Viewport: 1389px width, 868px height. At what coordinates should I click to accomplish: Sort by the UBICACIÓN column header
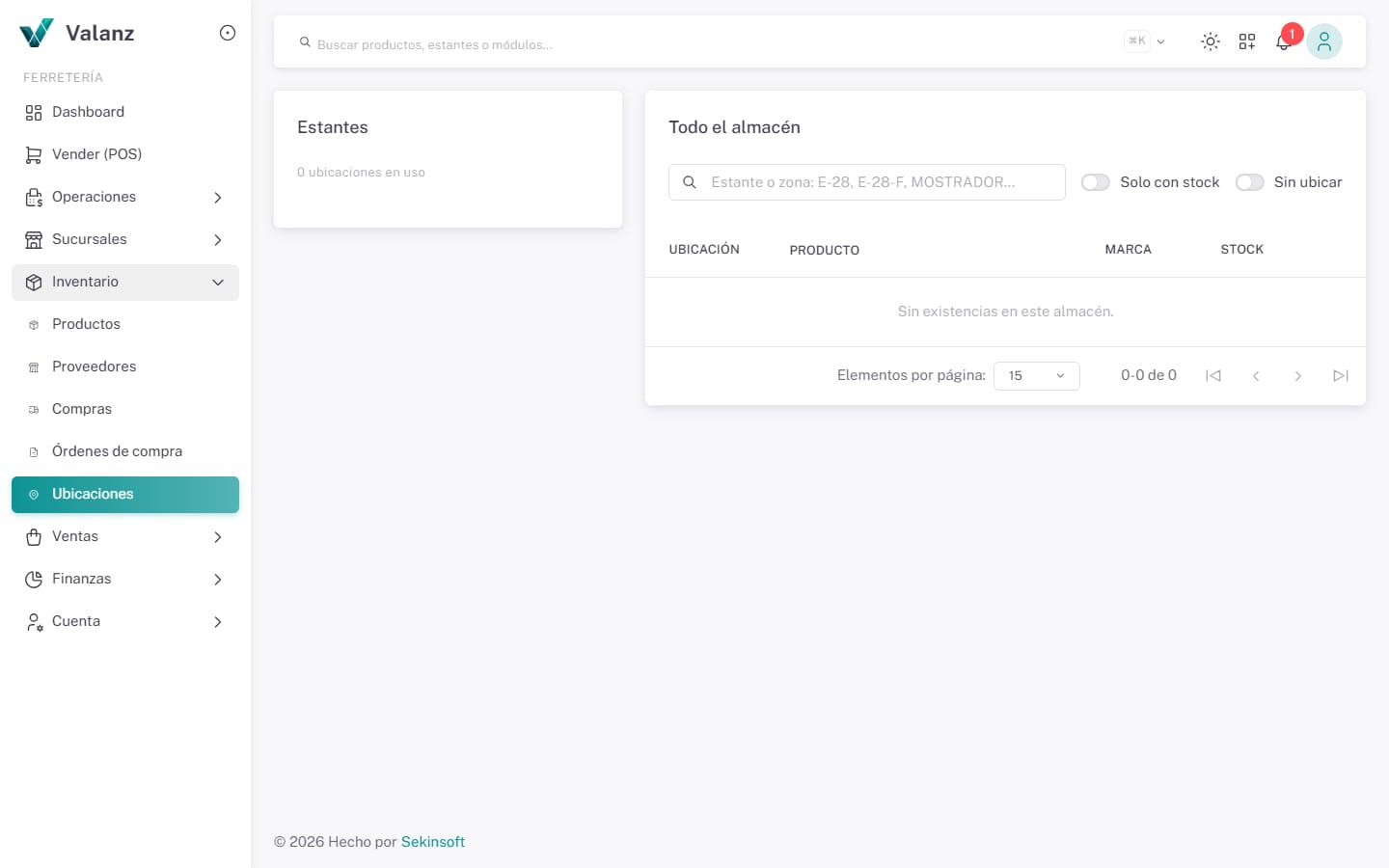[704, 250]
